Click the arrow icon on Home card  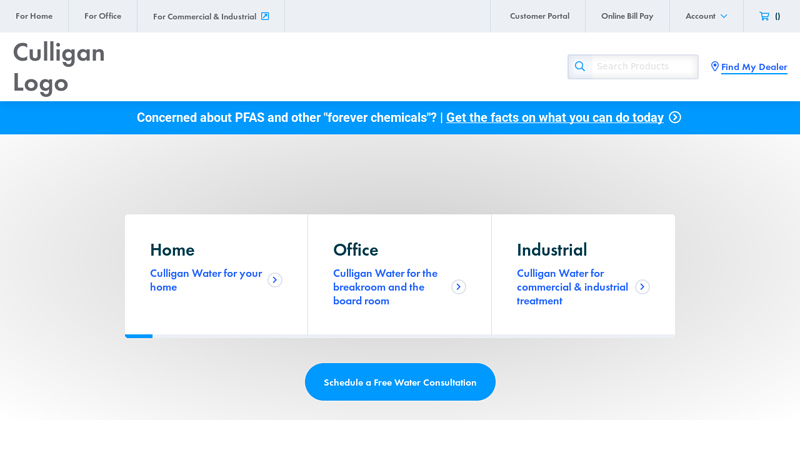(275, 280)
